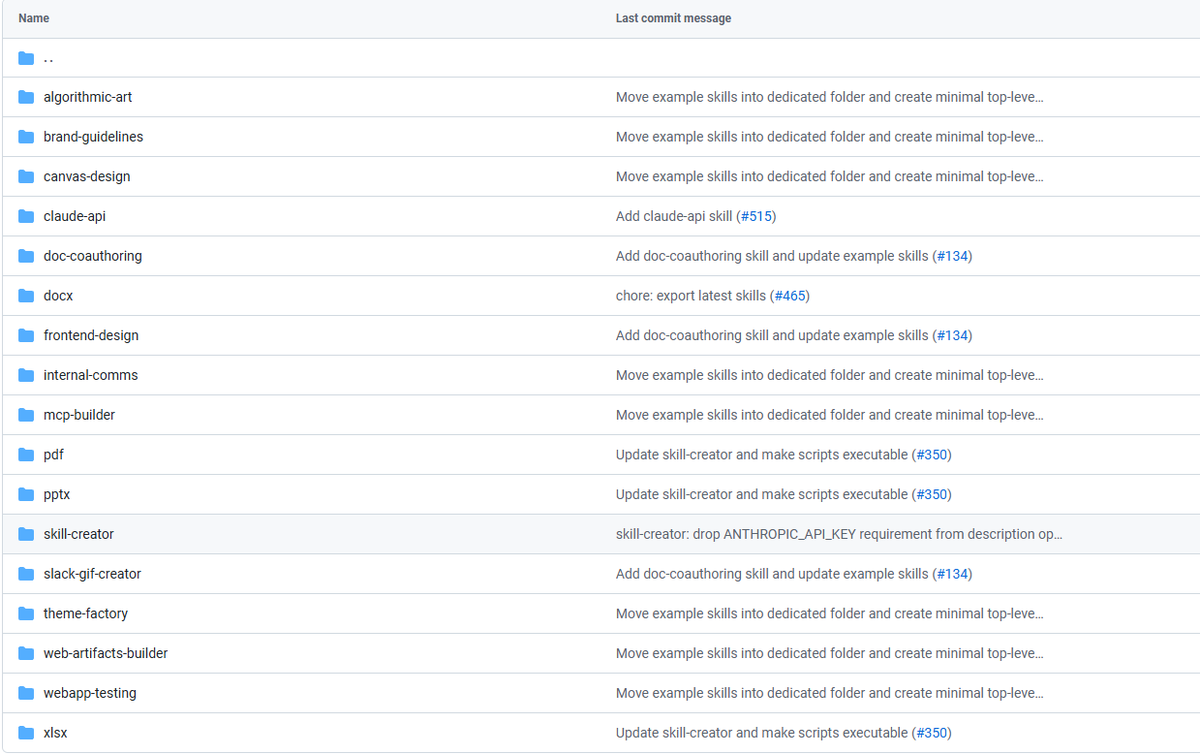Click the theme-factory folder icon
The width and height of the screenshot is (1200, 754).
26,614
